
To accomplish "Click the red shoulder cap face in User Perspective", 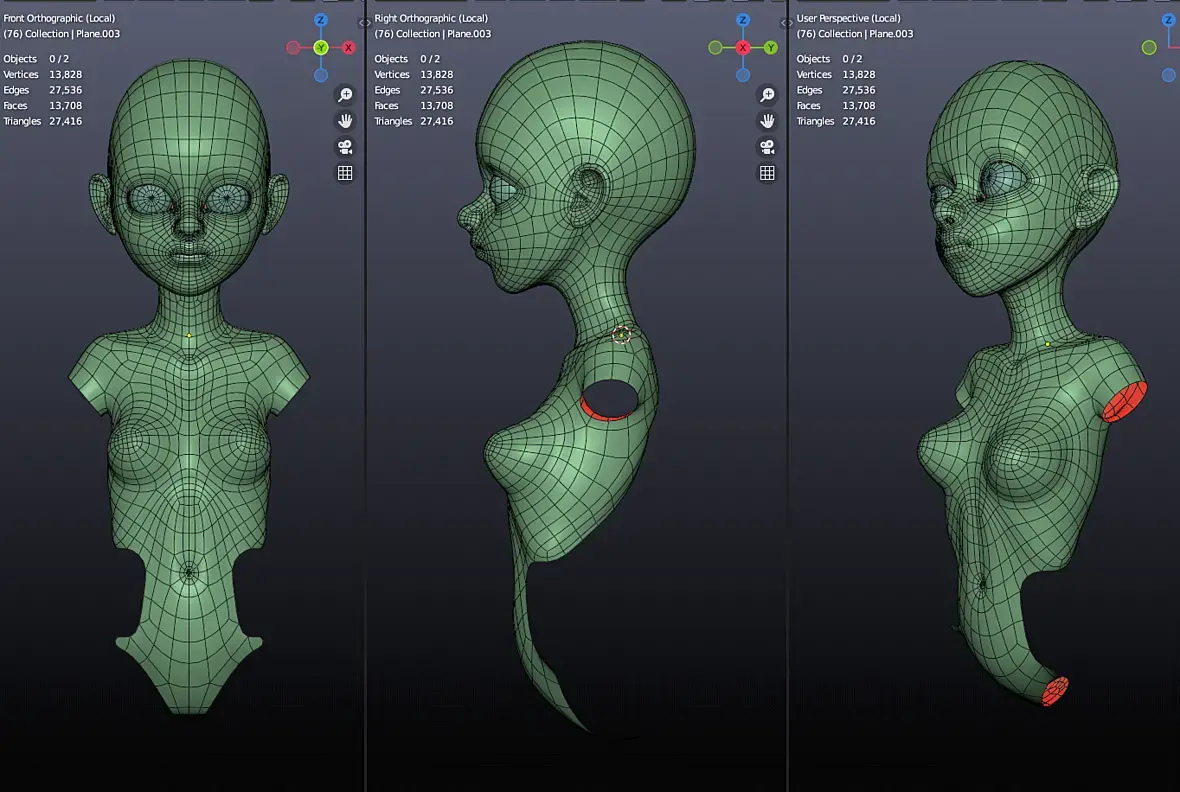I will pyautogui.click(x=1125, y=401).
